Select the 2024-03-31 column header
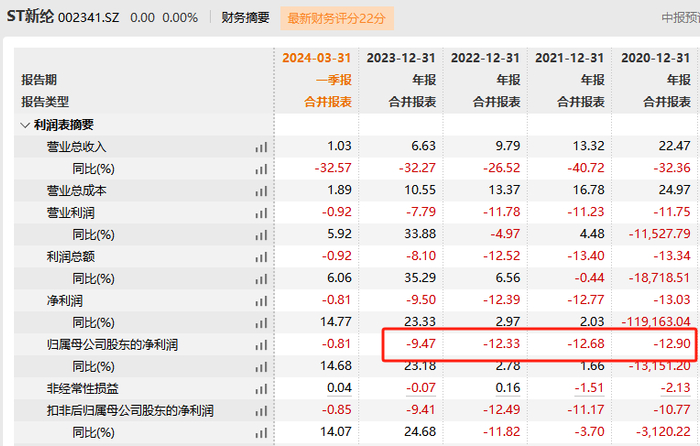The image size is (700, 446). point(317,58)
